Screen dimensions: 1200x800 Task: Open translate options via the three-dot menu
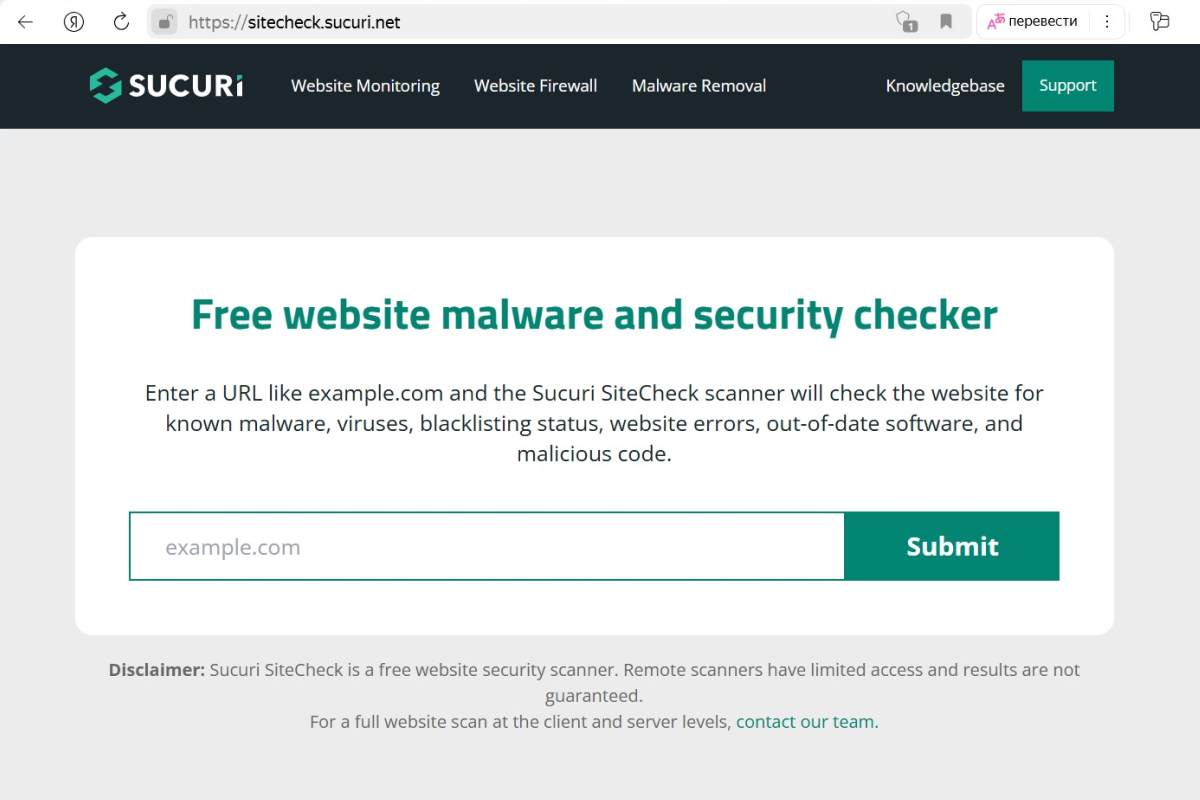tap(1106, 21)
